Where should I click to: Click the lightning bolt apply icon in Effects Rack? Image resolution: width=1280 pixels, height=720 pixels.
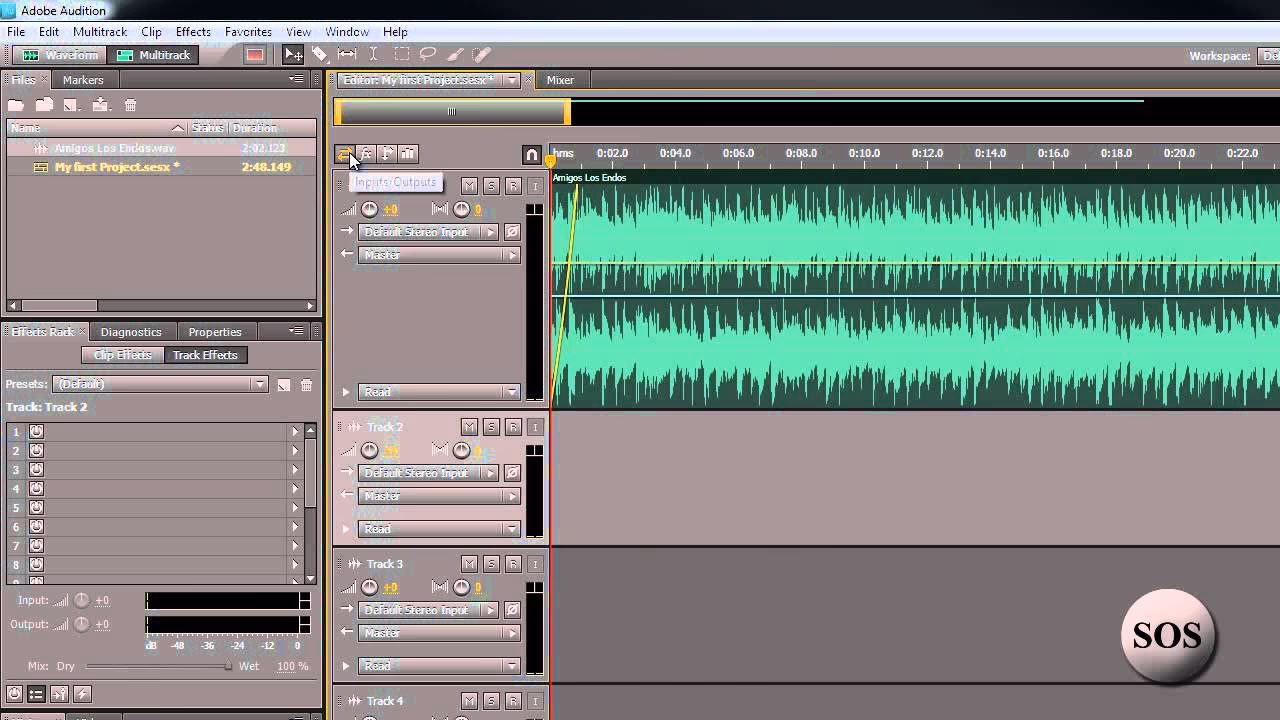83,693
